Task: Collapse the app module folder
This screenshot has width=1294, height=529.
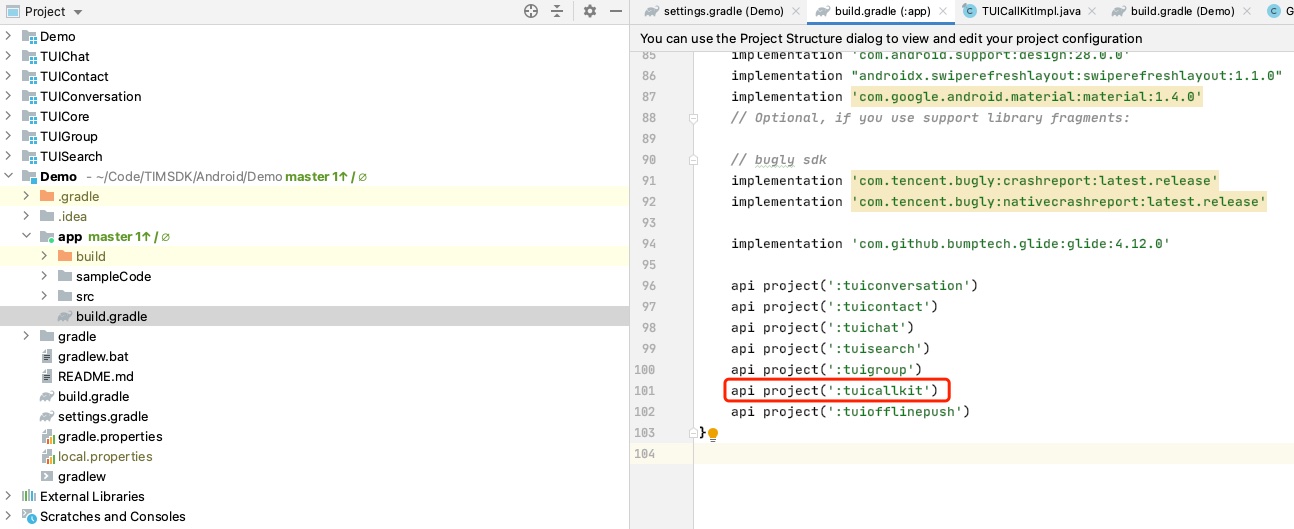Action: pos(27,236)
